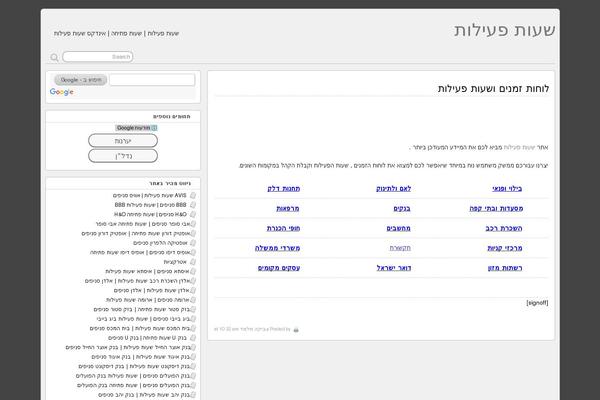Click the נדל"ן ad button

coord(123,156)
